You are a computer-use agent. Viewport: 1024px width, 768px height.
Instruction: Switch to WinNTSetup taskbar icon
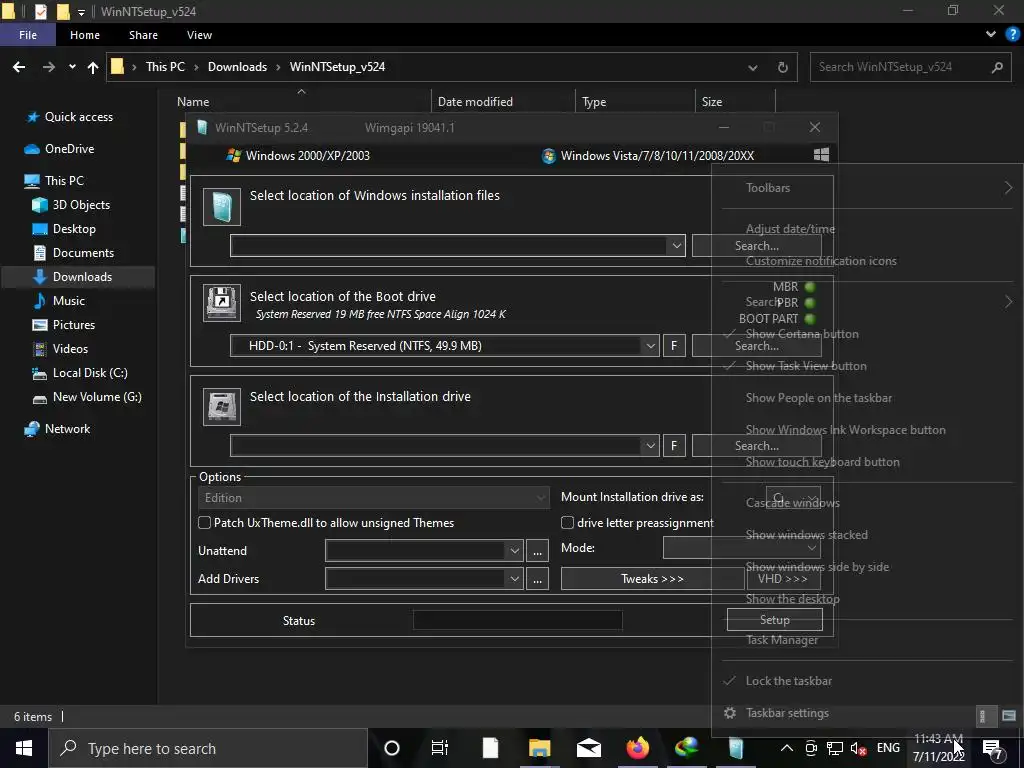[x=736, y=748]
